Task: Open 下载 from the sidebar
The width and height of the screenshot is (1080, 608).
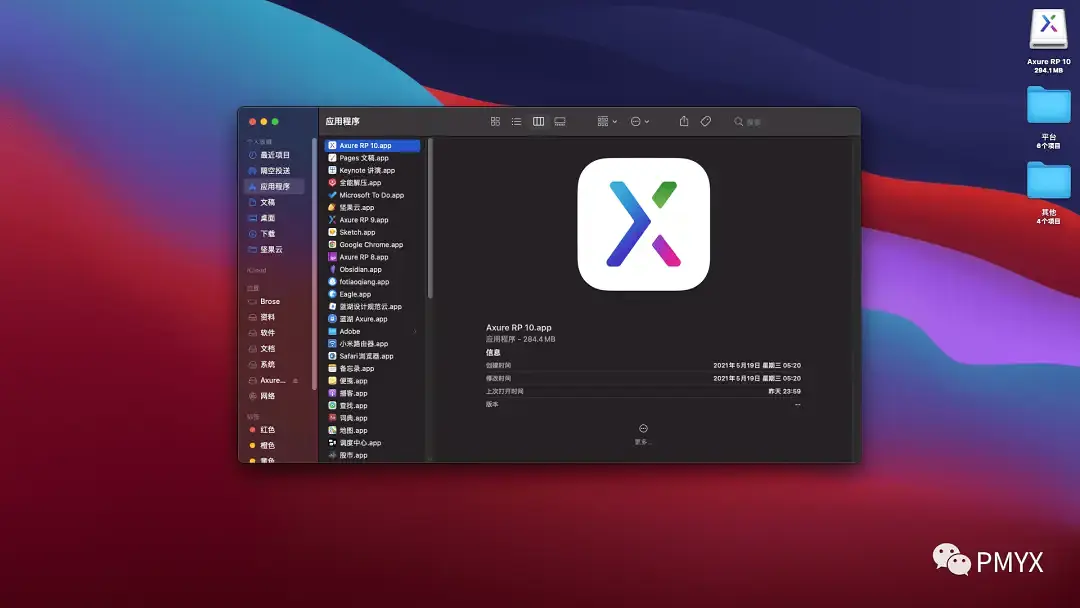Action: [269, 233]
